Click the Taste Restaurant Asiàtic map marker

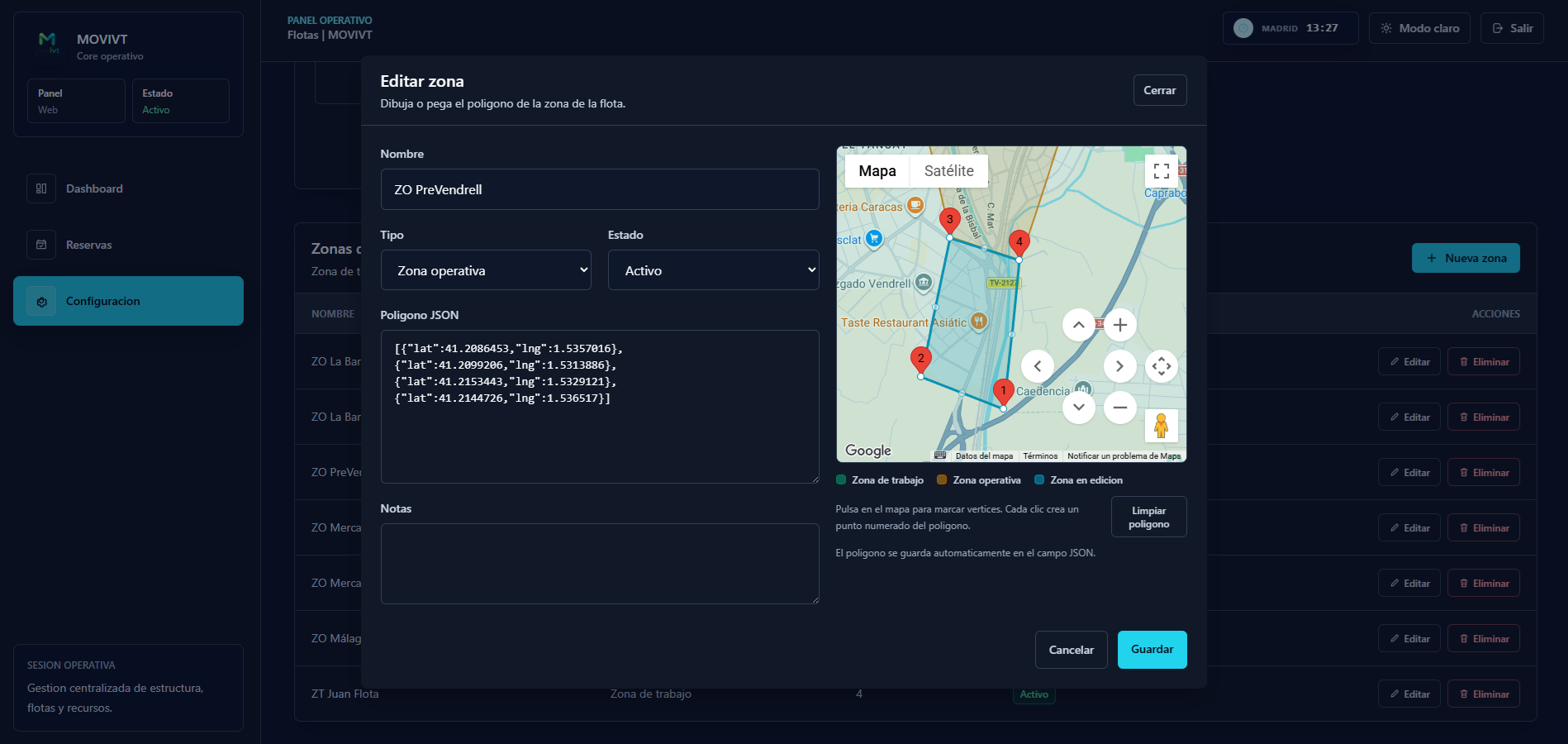(x=979, y=322)
